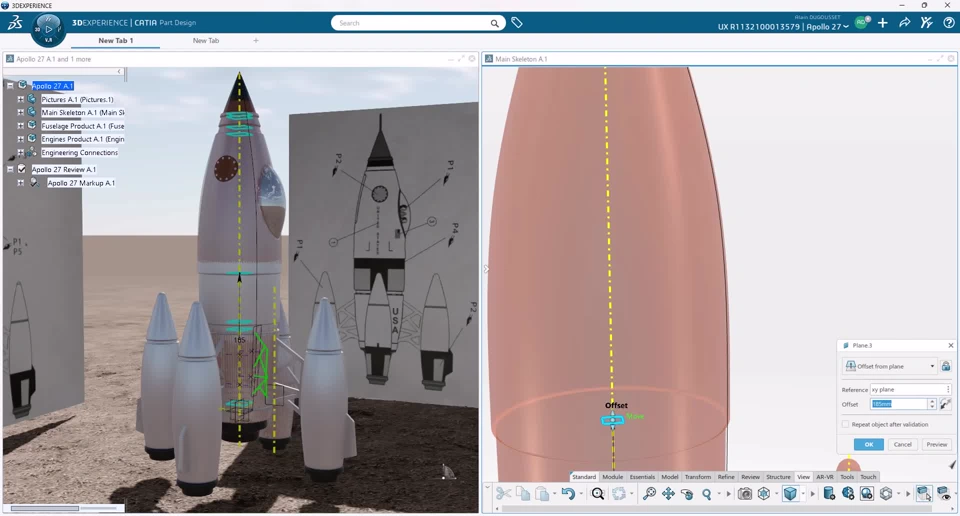Click the globe with gear icon
Viewport: 960px width, 516px height.
[848, 493]
